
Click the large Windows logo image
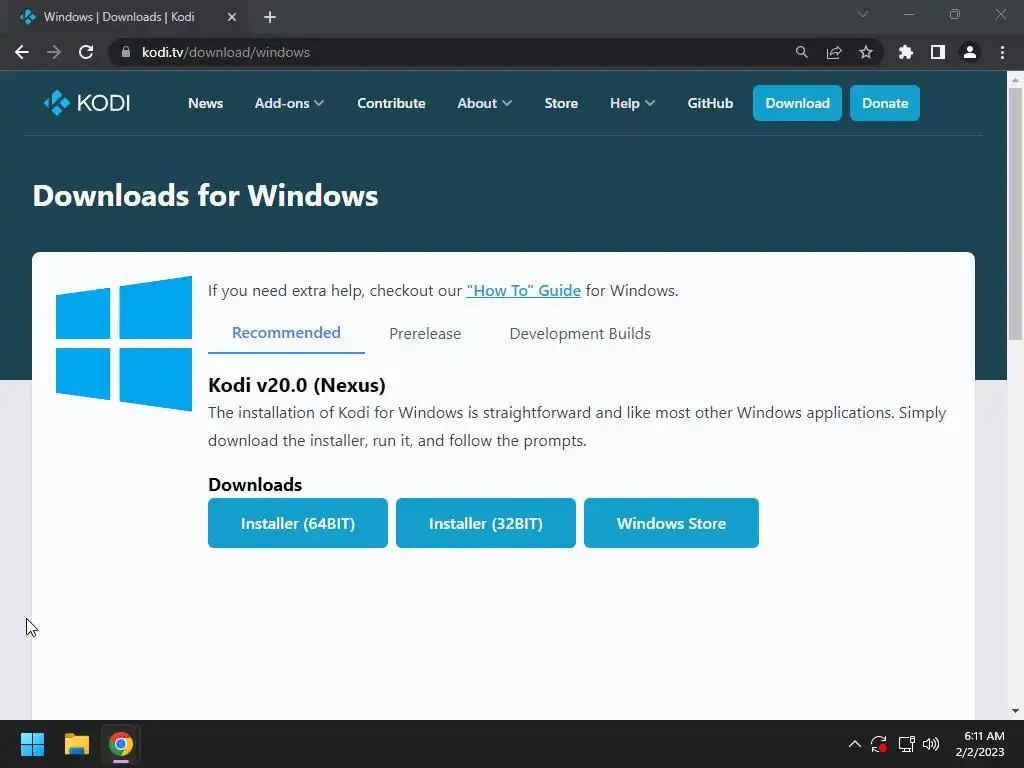[124, 344]
